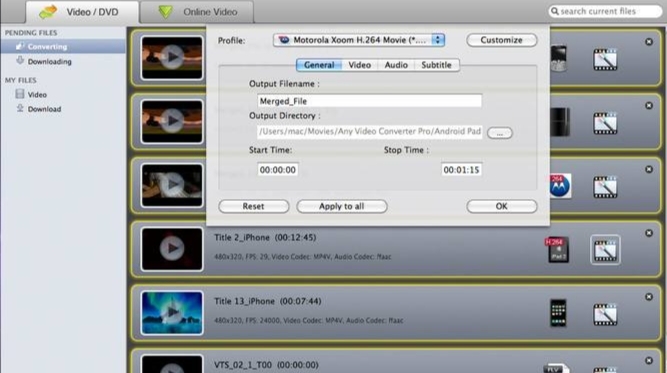Open edit clip icon for Title 2_iPhone
The image size is (667, 373).
tap(605, 250)
